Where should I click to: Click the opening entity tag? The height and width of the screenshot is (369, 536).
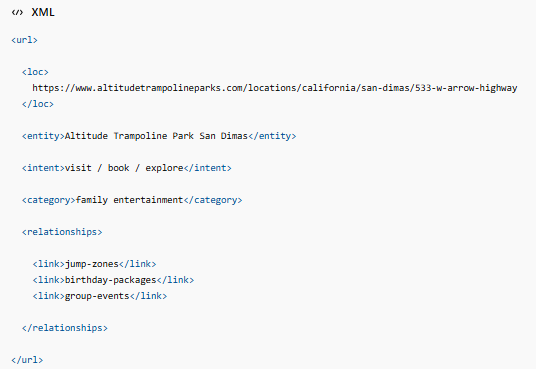coord(43,136)
